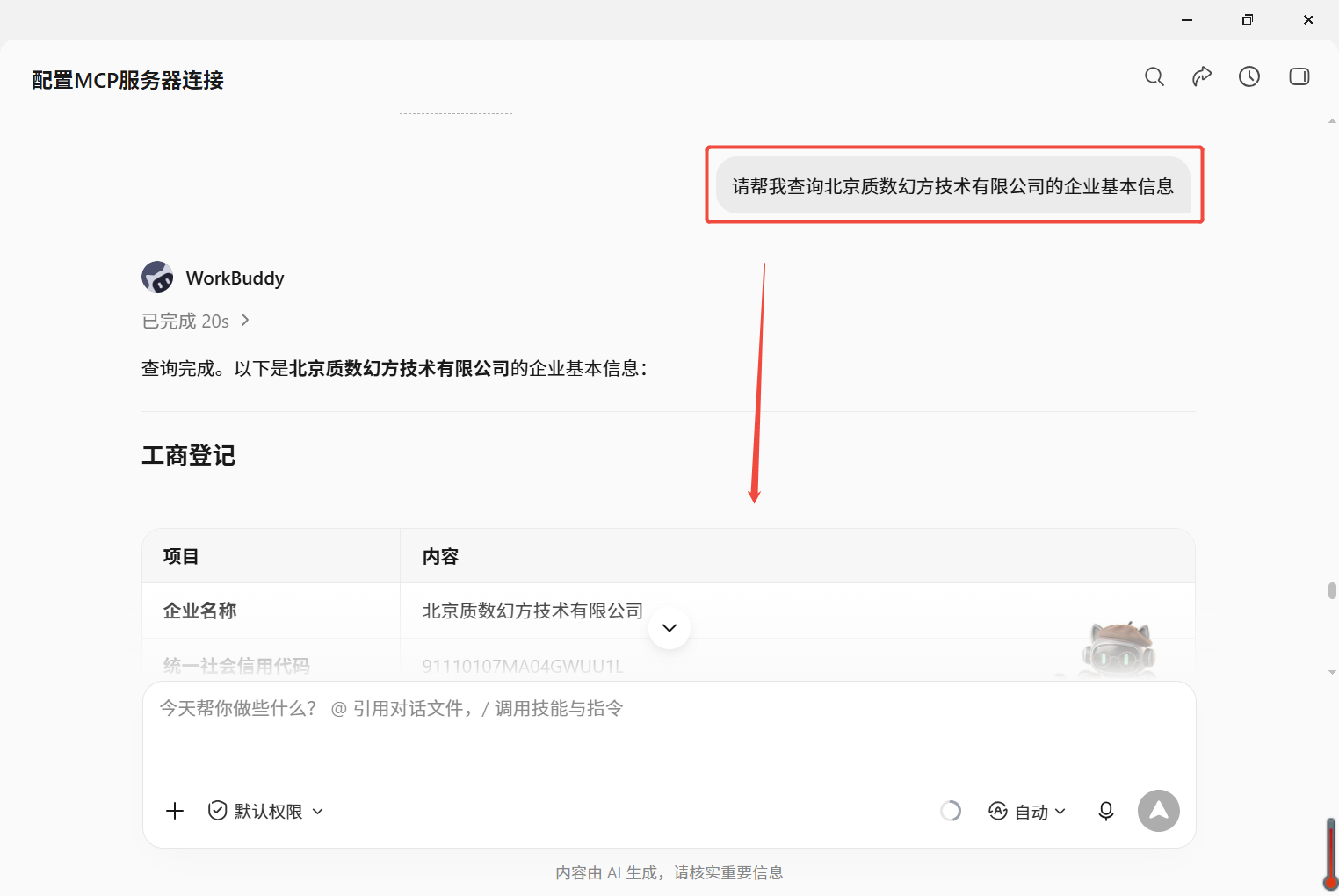Click the vertical scrollbar thumb
The width and height of the screenshot is (1339, 896).
(x=1332, y=590)
